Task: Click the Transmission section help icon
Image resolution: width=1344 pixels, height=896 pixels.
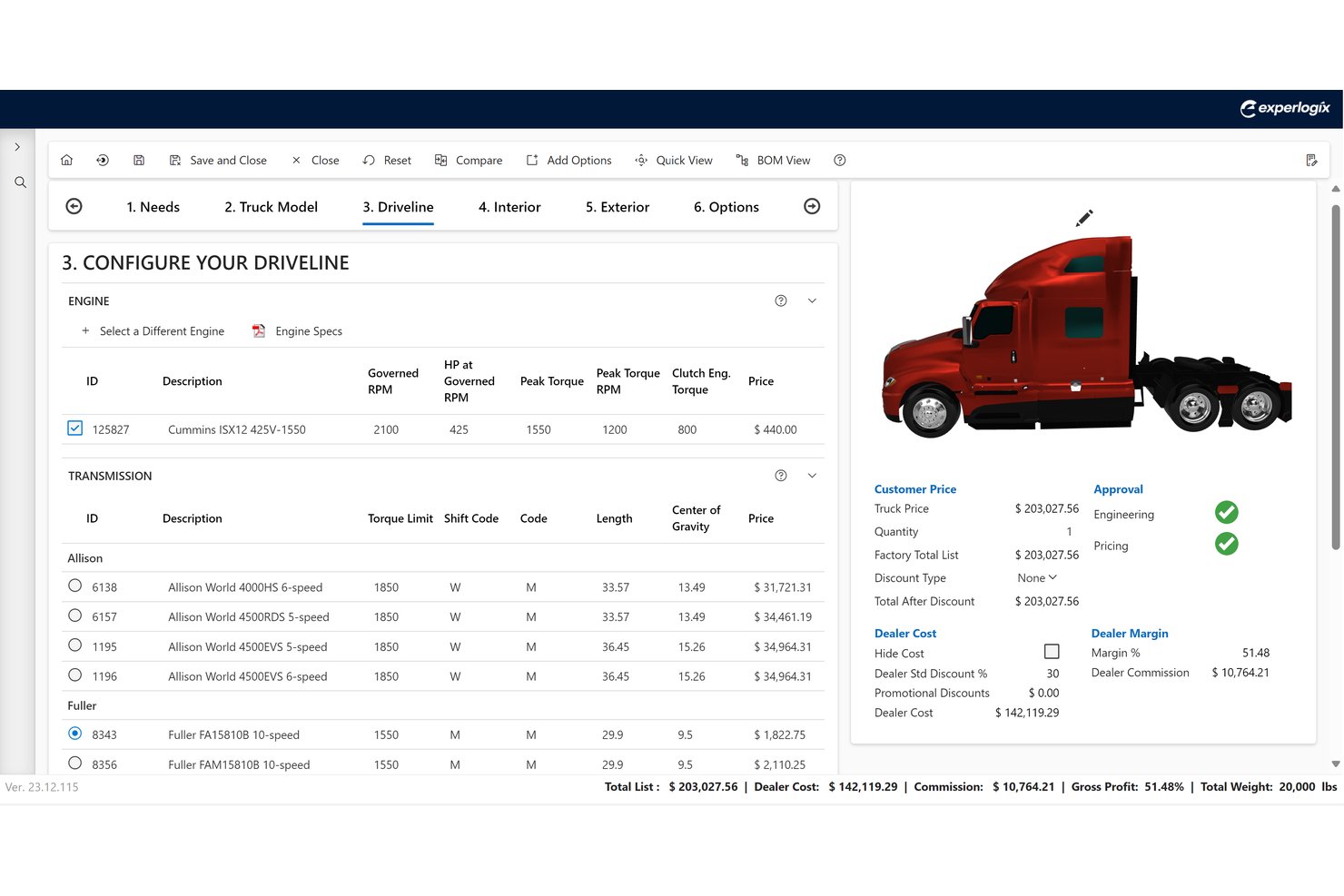Action: tap(781, 476)
